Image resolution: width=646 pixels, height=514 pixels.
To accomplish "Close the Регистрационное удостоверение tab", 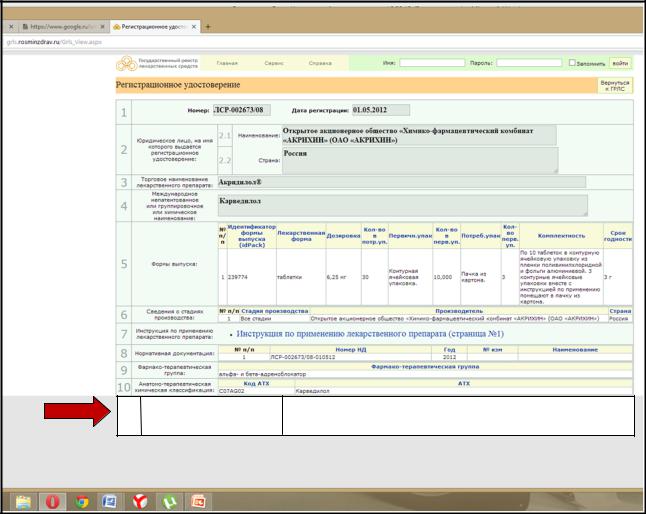I will pyautogui.click(x=194, y=27).
